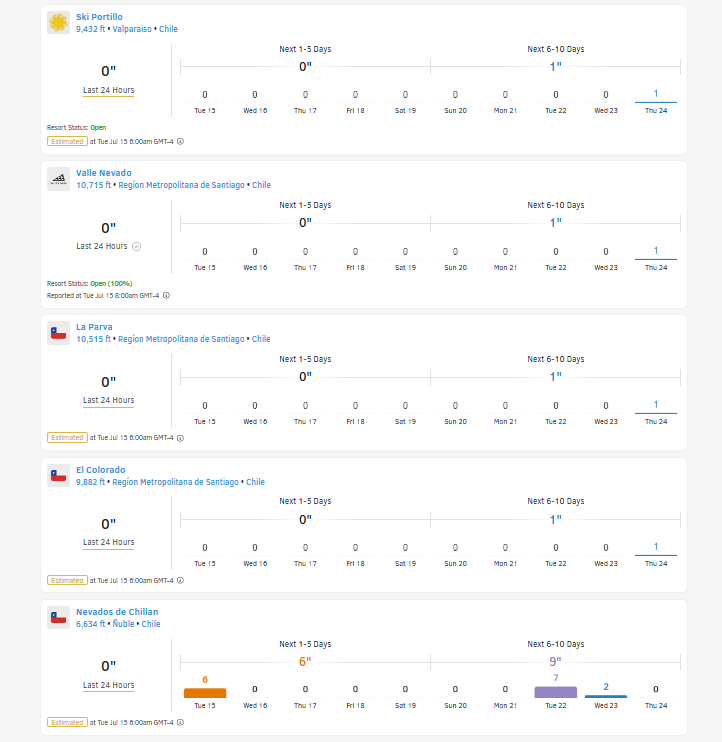Open the Valle Nevado resort logo
This screenshot has width=722, height=742.
[x=59, y=179]
